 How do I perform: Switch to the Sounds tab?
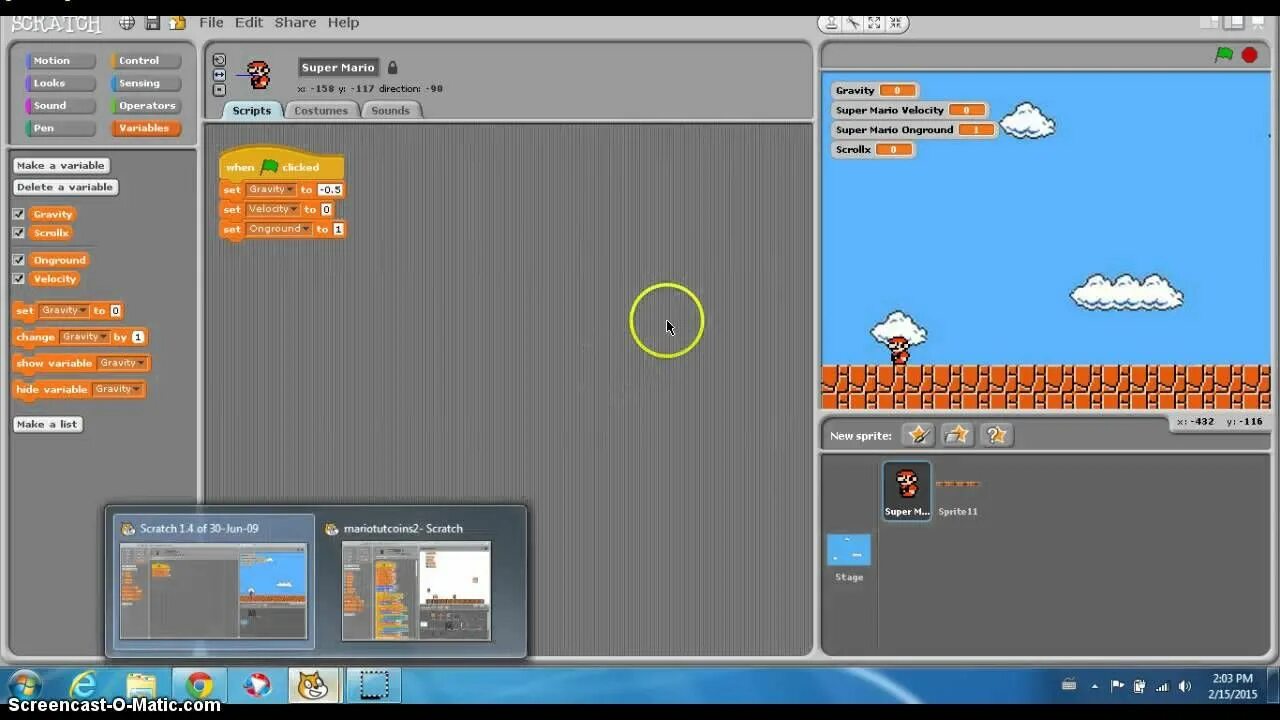pos(391,111)
